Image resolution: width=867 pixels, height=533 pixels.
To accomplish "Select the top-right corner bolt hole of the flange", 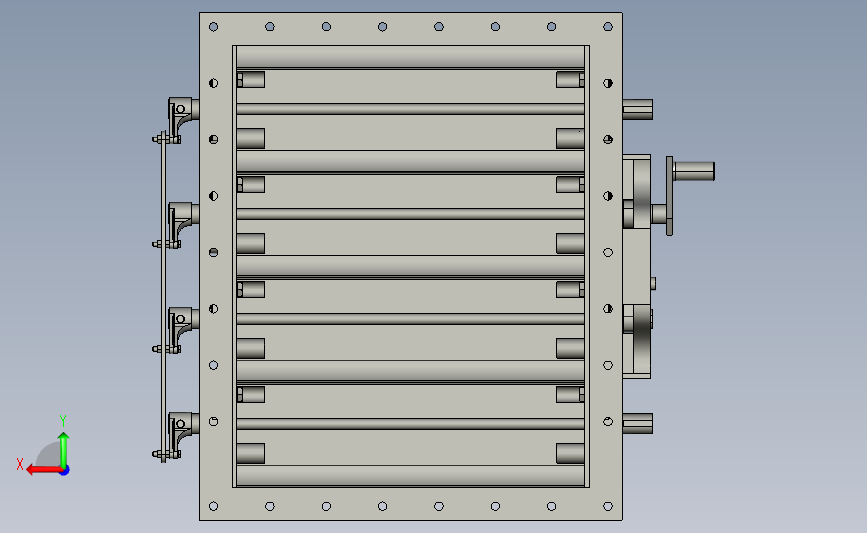I will pos(608,27).
